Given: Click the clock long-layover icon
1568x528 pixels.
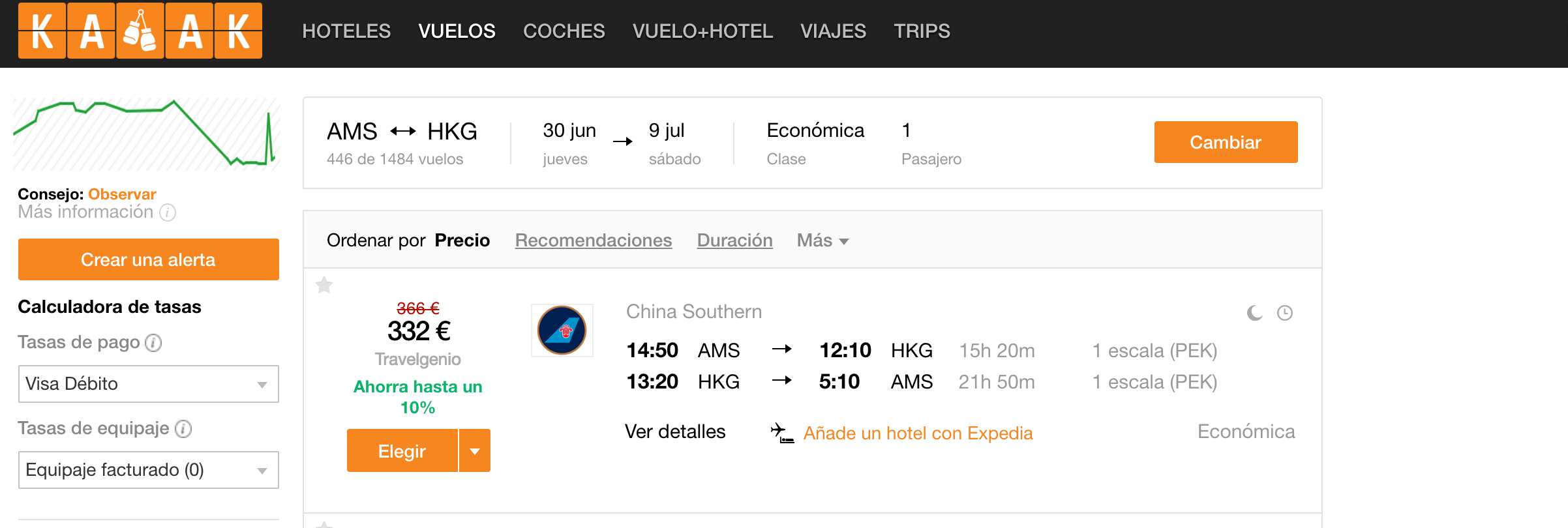Looking at the screenshot, I should (x=1284, y=313).
